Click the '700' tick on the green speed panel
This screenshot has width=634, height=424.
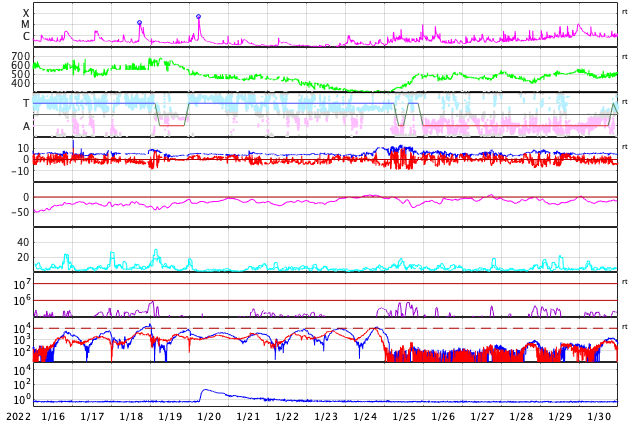(x=21, y=56)
